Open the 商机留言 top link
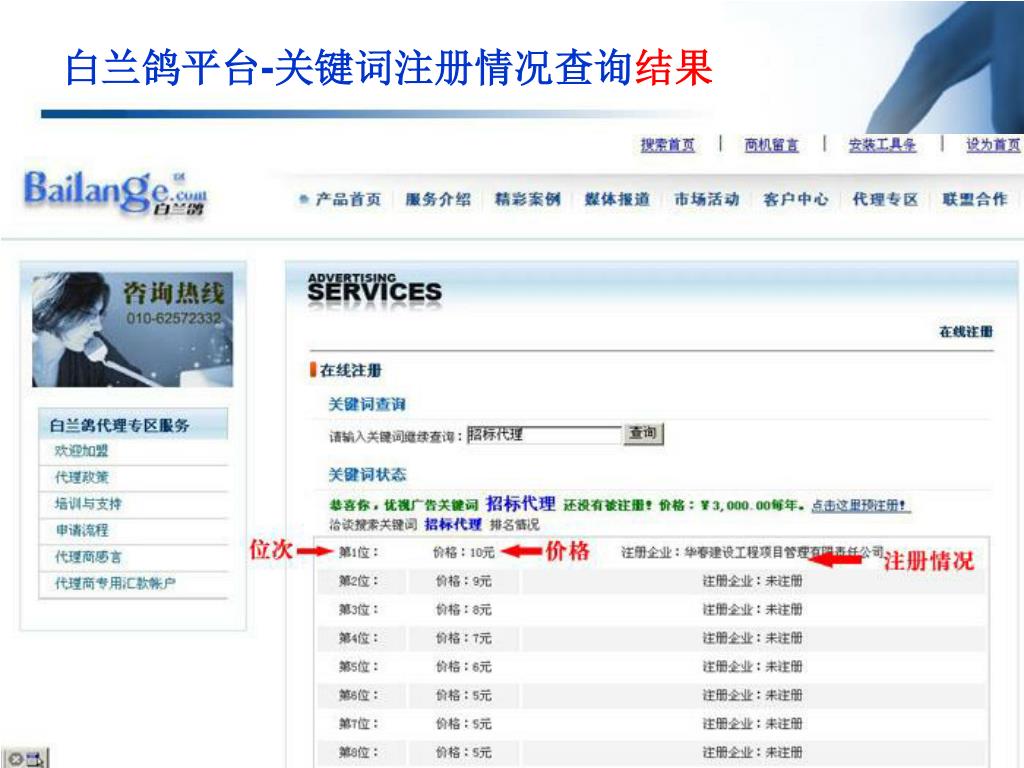The height and width of the screenshot is (768, 1024). coord(772,144)
